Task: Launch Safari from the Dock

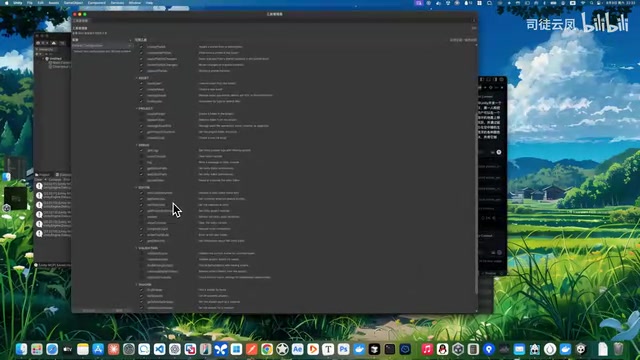Action: coord(52,349)
